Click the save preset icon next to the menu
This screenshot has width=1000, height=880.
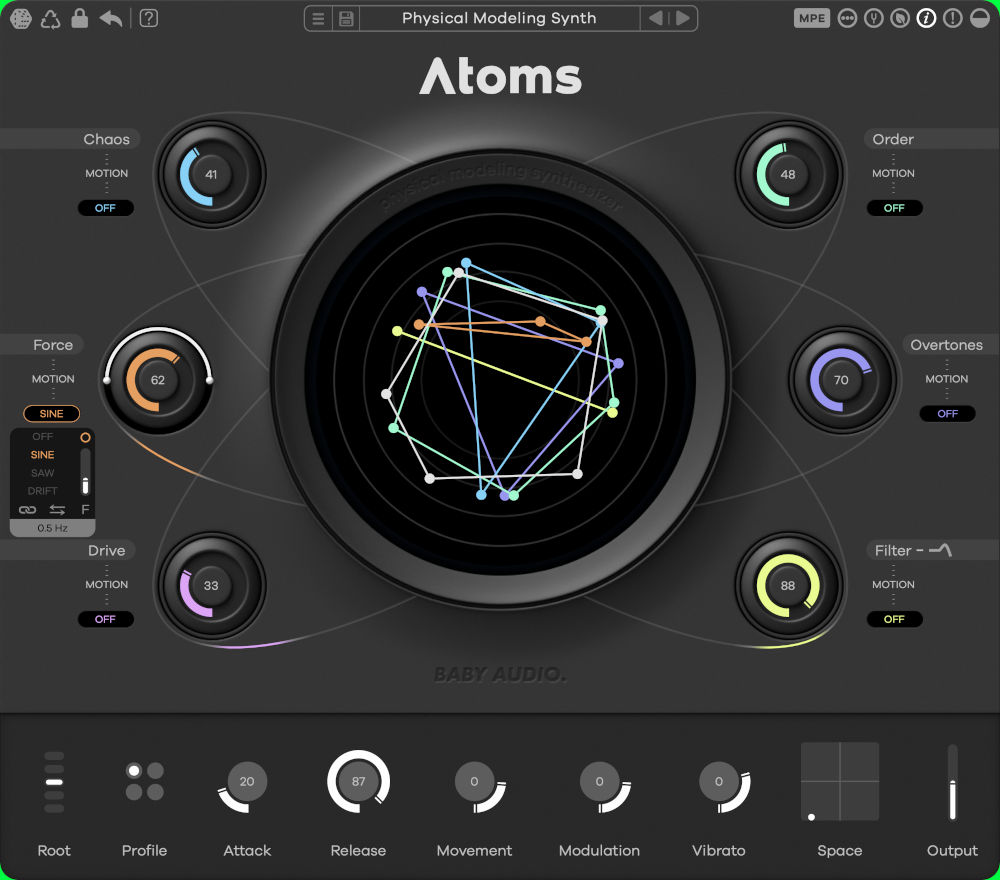tap(344, 18)
